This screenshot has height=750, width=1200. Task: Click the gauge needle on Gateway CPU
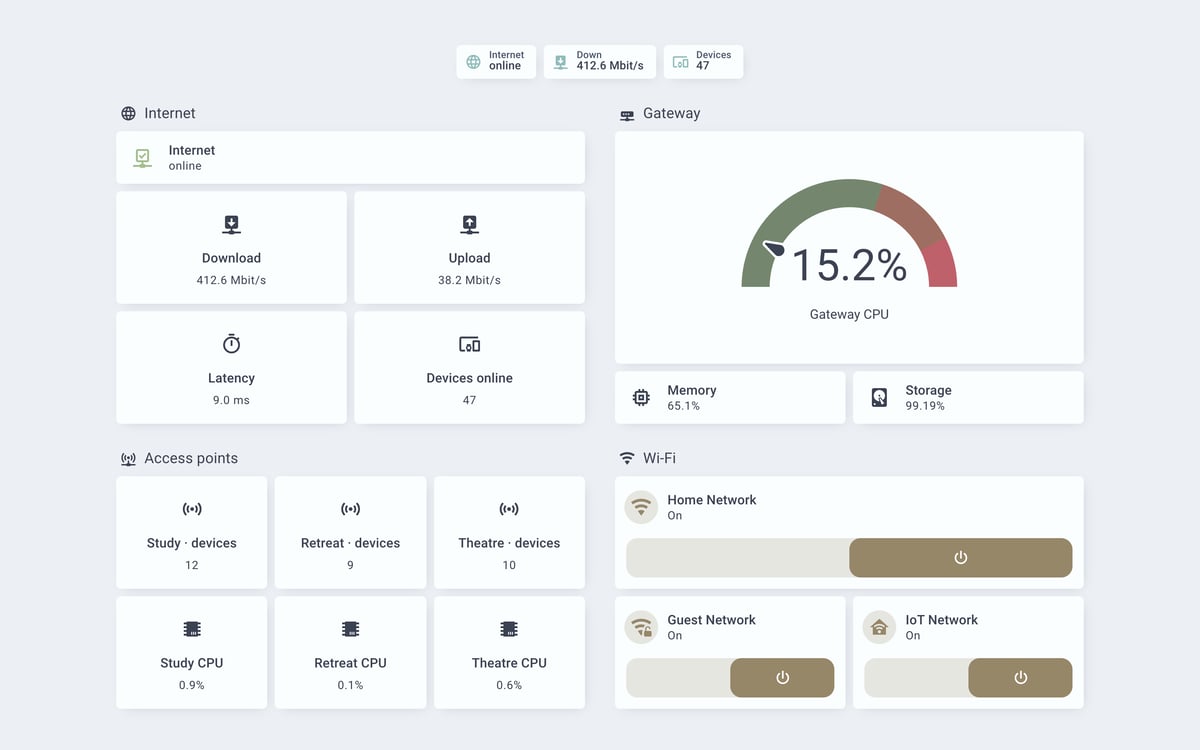click(775, 249)
